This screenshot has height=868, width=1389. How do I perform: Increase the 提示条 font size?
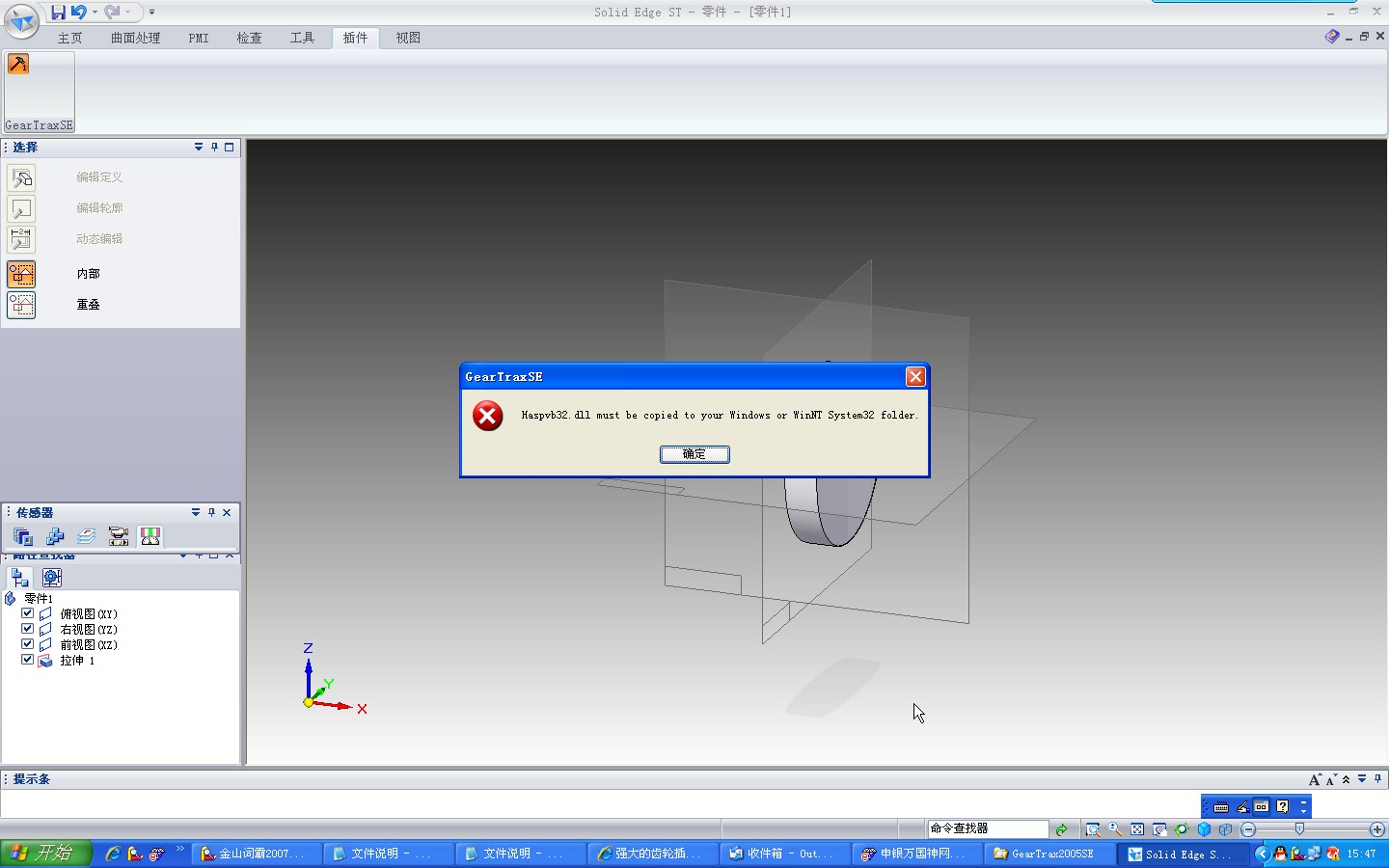(1315, 779)
